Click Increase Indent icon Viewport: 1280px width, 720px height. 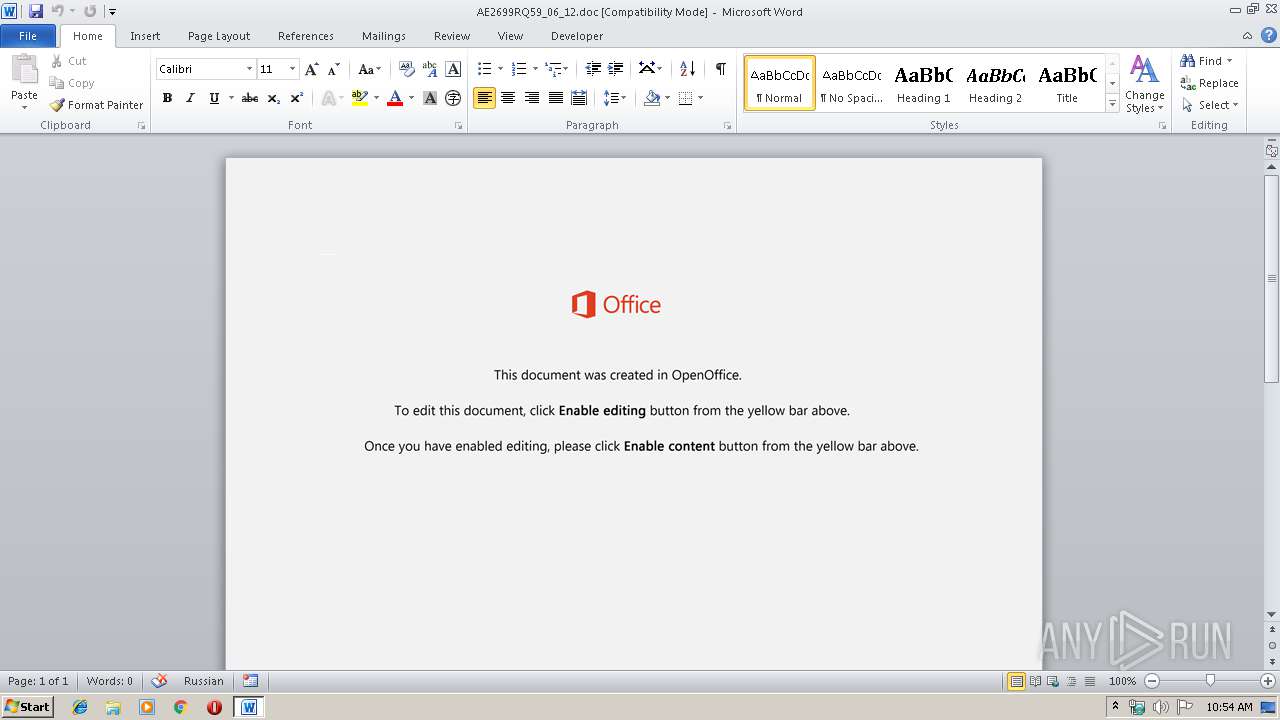(616, 69)
